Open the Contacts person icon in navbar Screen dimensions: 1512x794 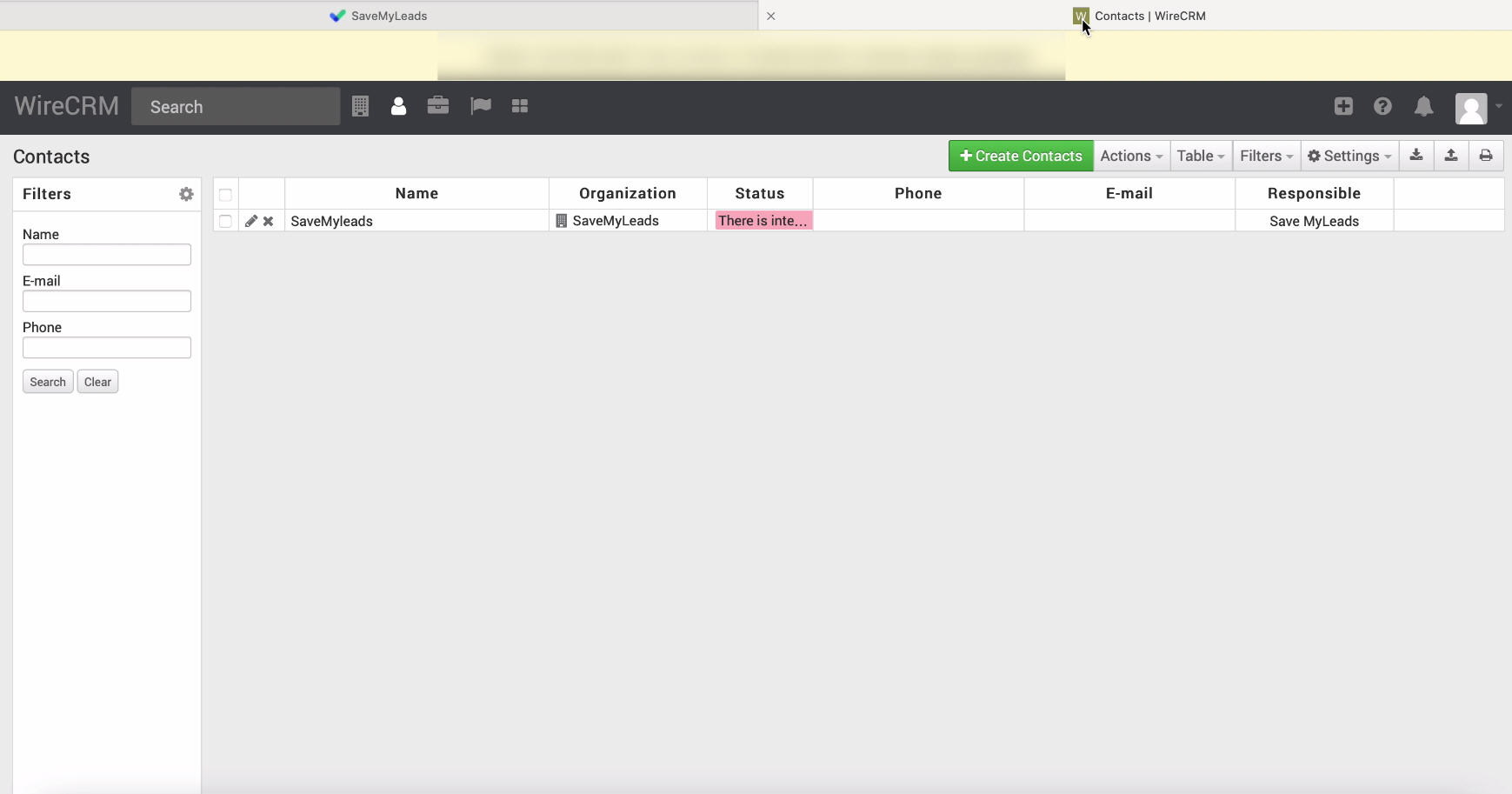point(398,106)
